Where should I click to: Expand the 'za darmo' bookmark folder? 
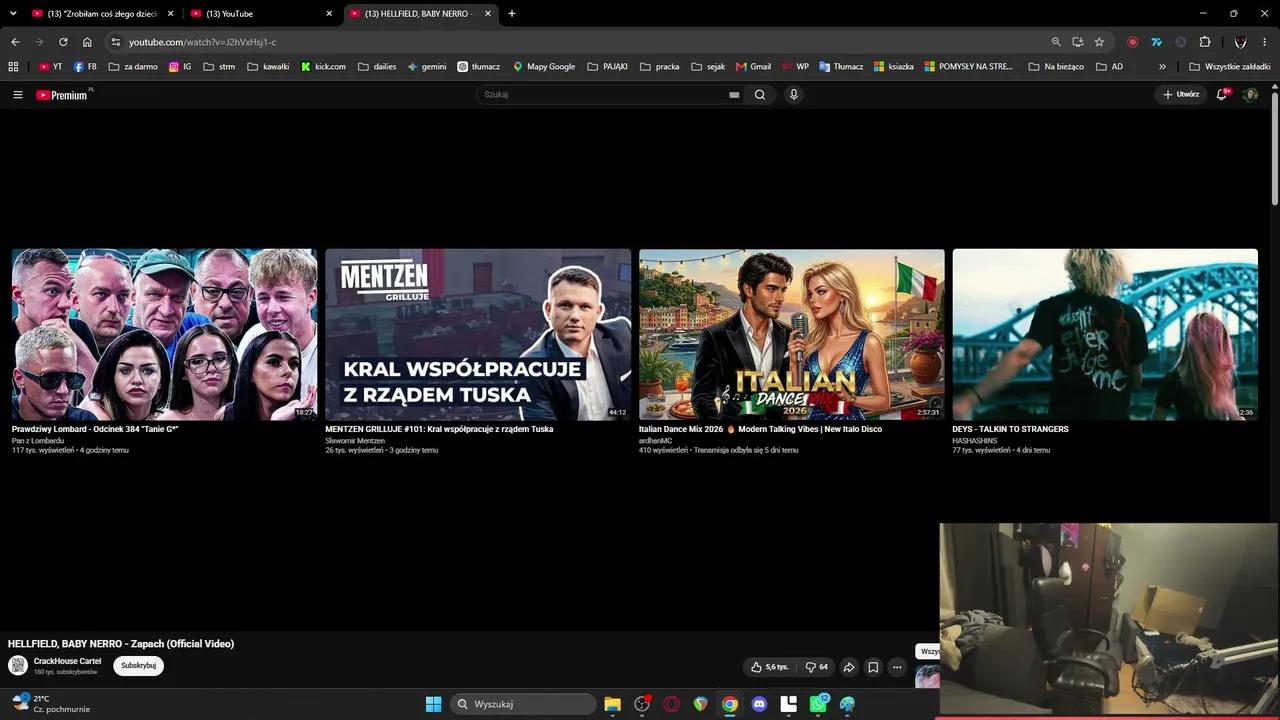click(133, 67)
